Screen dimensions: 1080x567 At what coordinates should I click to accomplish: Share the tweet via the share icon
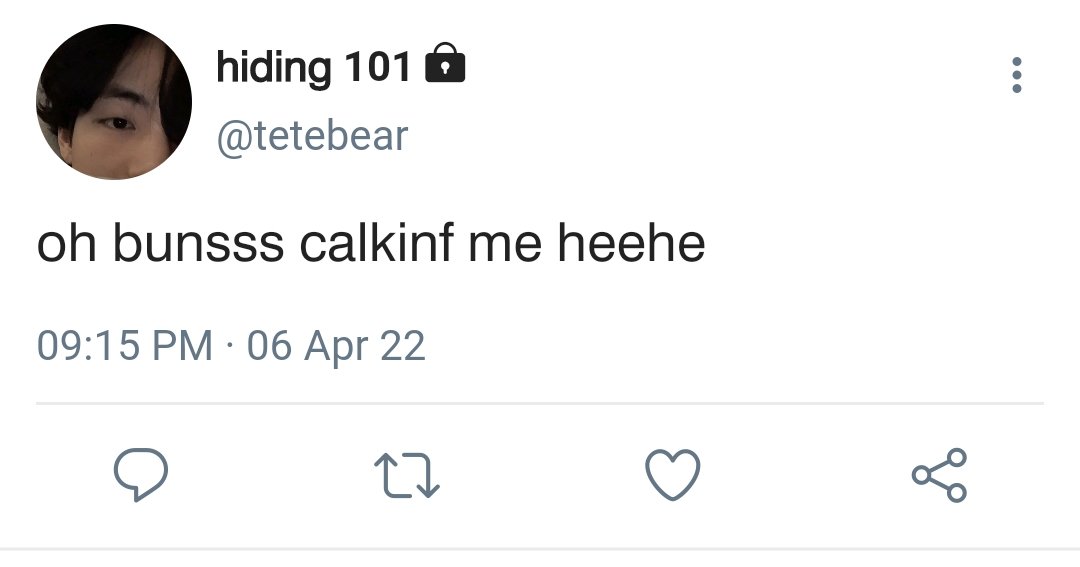click(x=939, y=474)
